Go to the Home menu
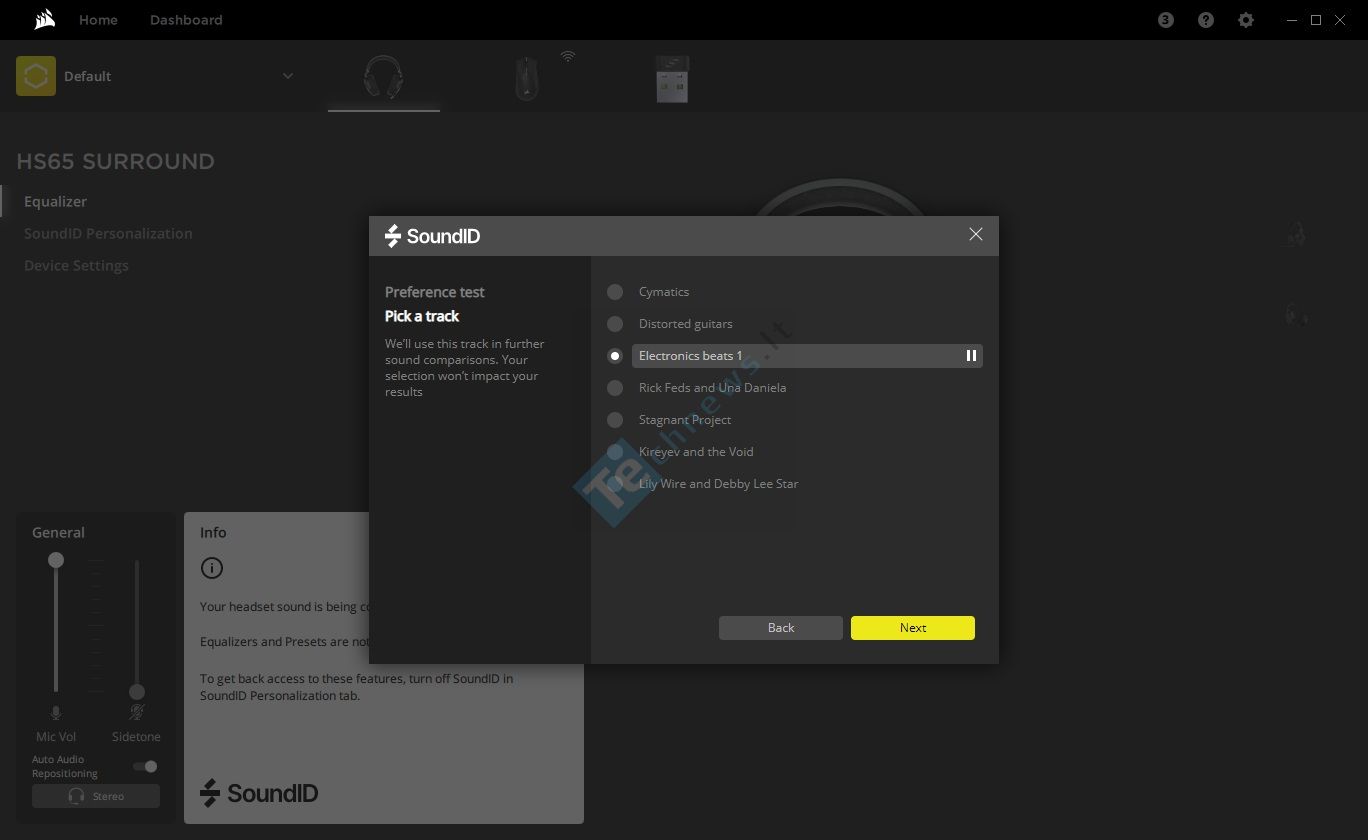This screenshot has height=840, width=1368. pyautogui.click(x=98, y=20)
